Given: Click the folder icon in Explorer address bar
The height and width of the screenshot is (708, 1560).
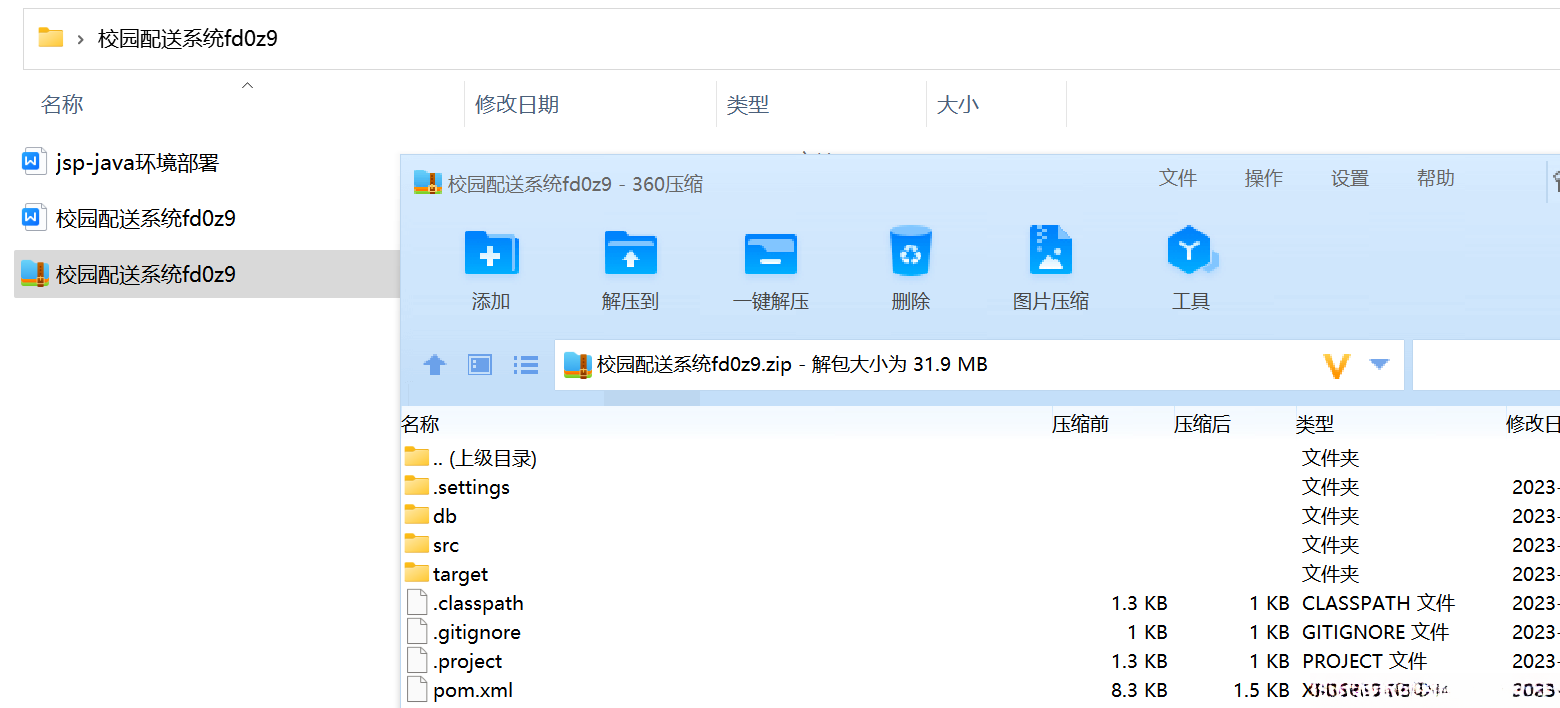Looking at the screenshot, I should pyautogui.click(x=51, y=38).
